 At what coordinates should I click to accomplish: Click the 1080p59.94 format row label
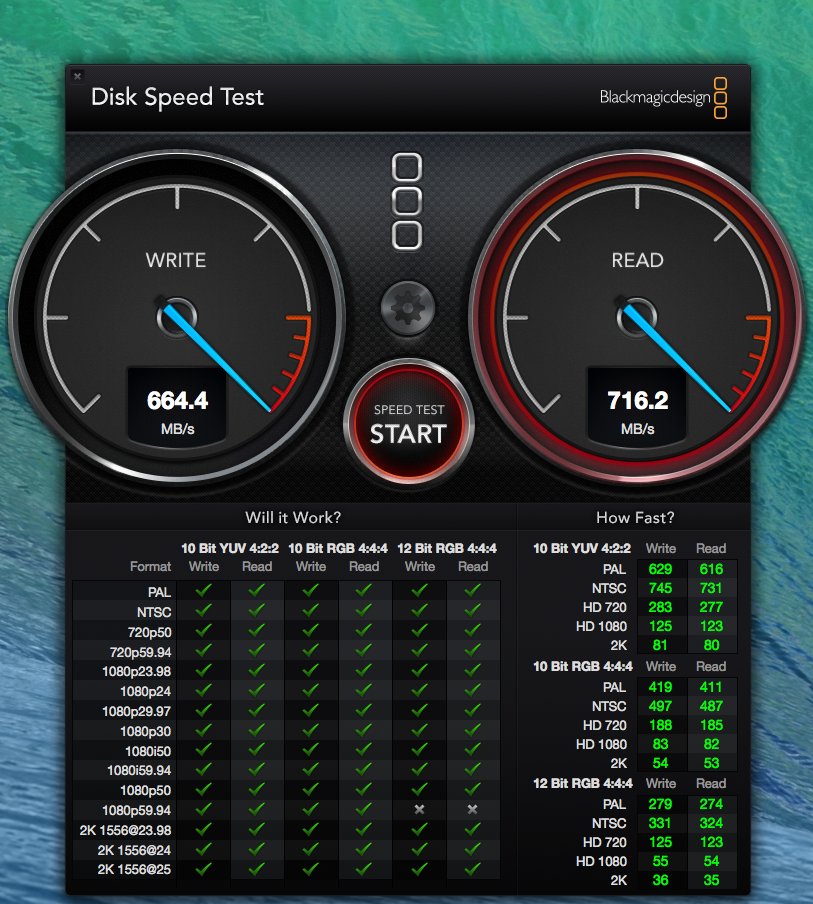click(x=137, y=810)
